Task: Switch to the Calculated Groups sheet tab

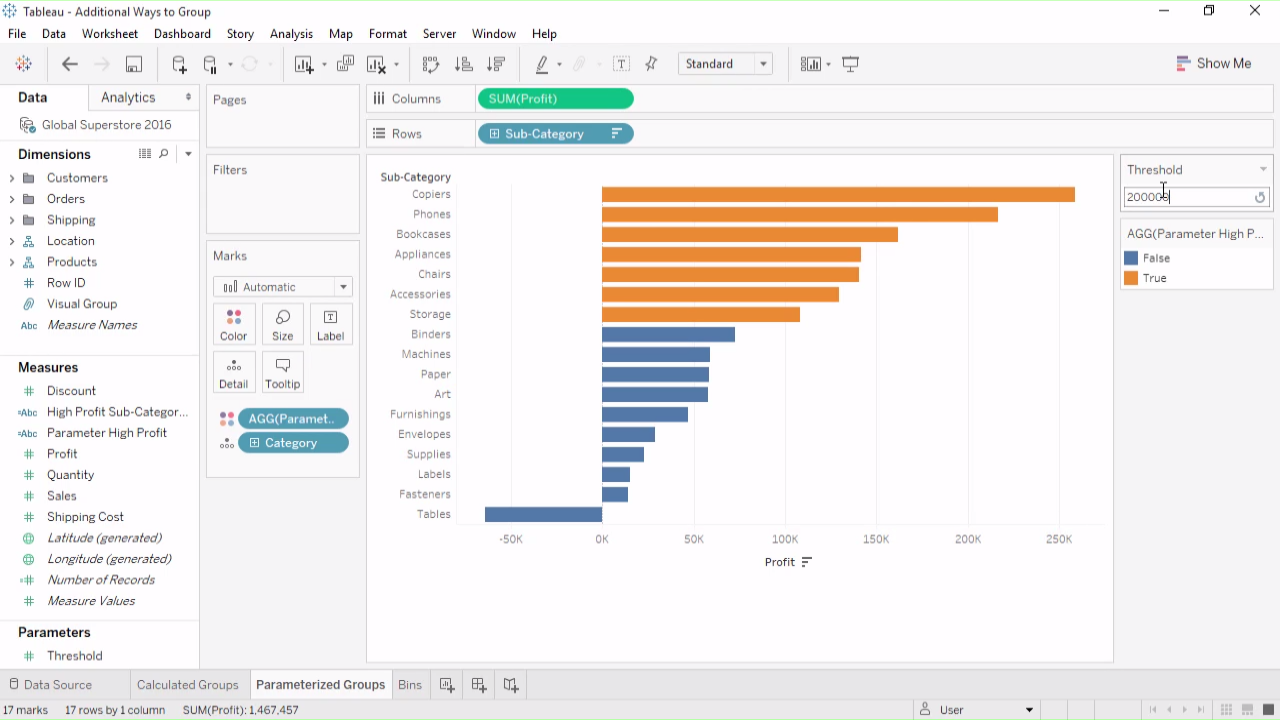Action: tap(187, 685)
